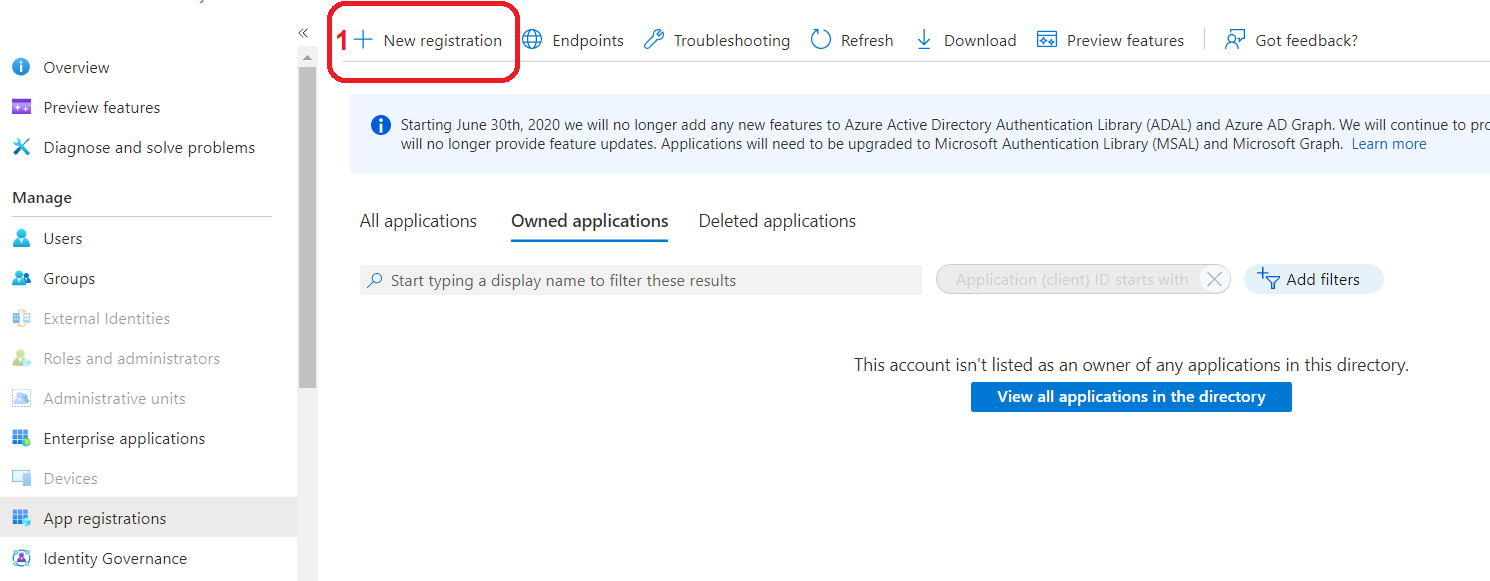Collapse the sidebar with double chevron

pyautogui.click(x=303, y=33)
